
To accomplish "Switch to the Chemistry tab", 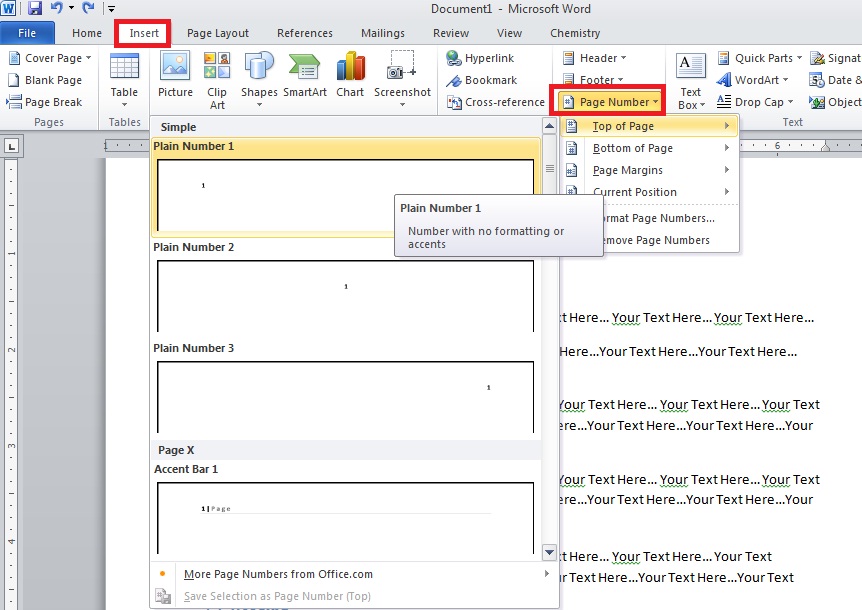I will tap(574, 33).
